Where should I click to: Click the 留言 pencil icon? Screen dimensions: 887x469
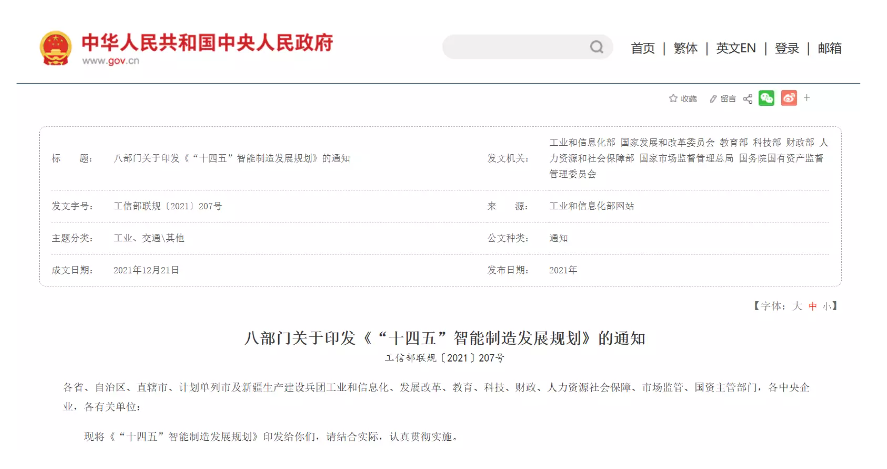713,98
